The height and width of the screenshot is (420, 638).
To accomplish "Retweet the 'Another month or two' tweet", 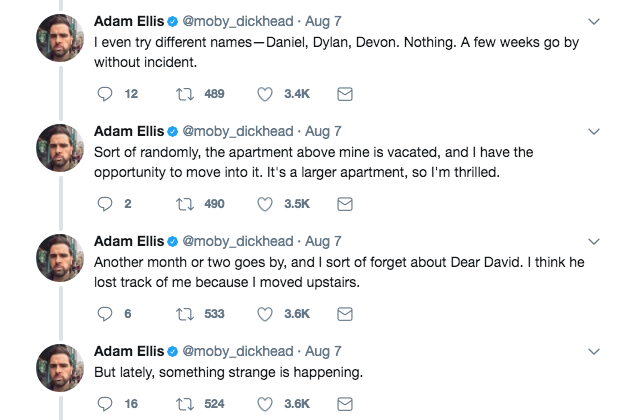I will click(184, 313).
